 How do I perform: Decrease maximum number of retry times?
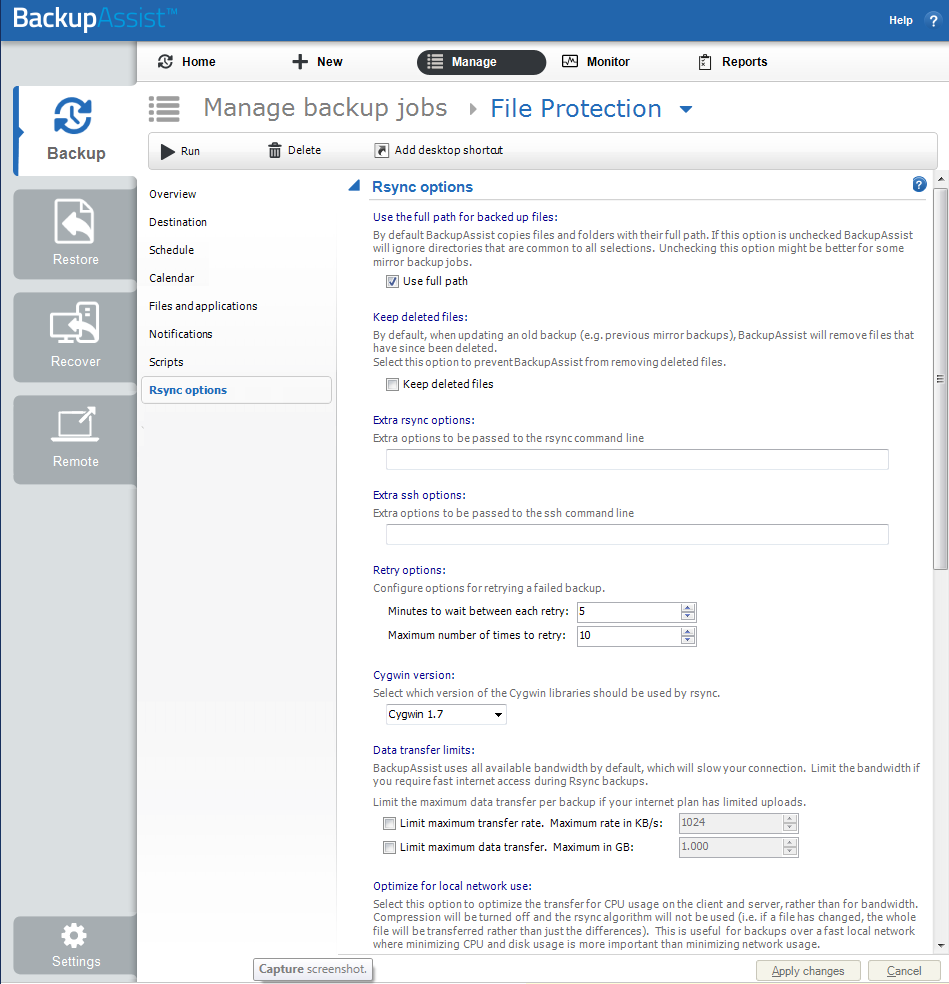(x=688, y=641)
